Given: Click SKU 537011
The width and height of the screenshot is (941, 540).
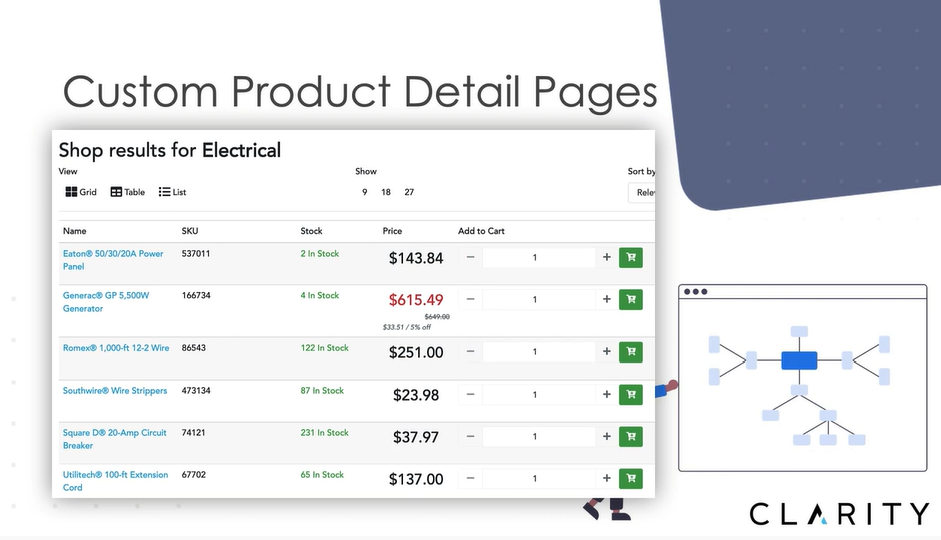Looking at the screenshot, I should (196, 254).
